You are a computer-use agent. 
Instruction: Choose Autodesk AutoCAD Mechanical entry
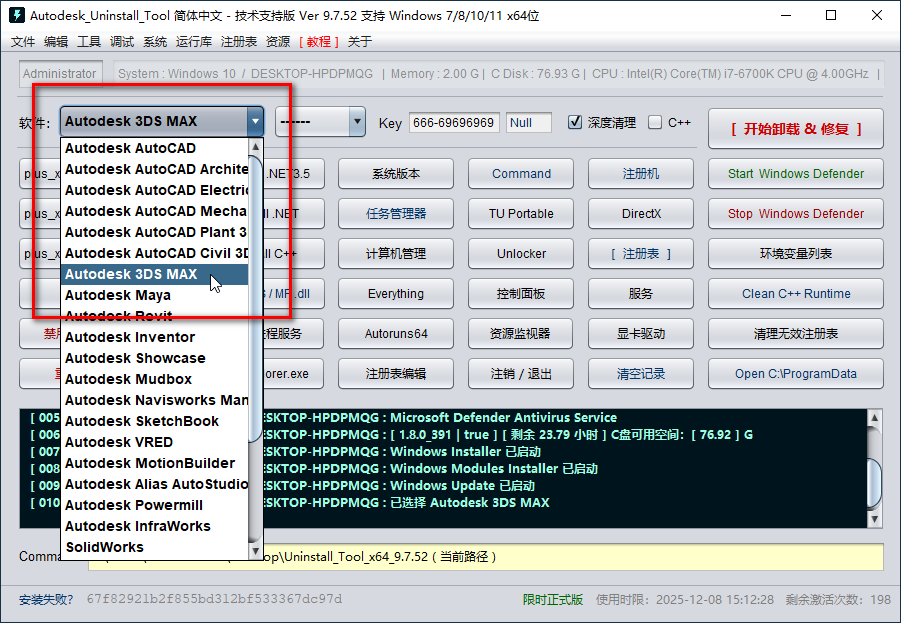(155, 211)
